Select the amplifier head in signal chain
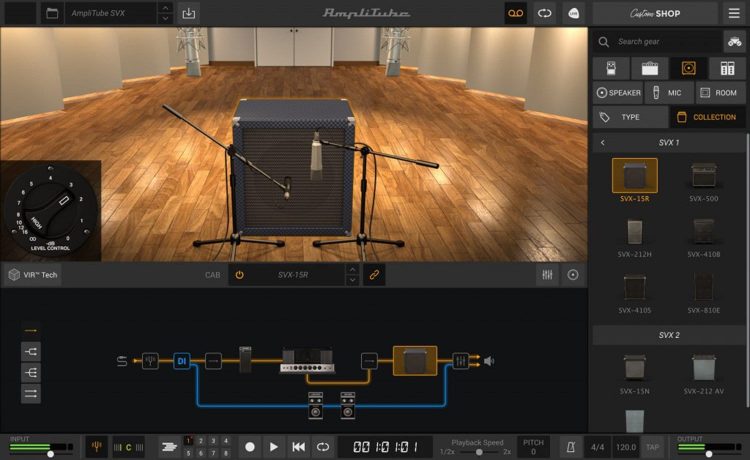Screen dimensions: 750x460 tap(307, 361)
